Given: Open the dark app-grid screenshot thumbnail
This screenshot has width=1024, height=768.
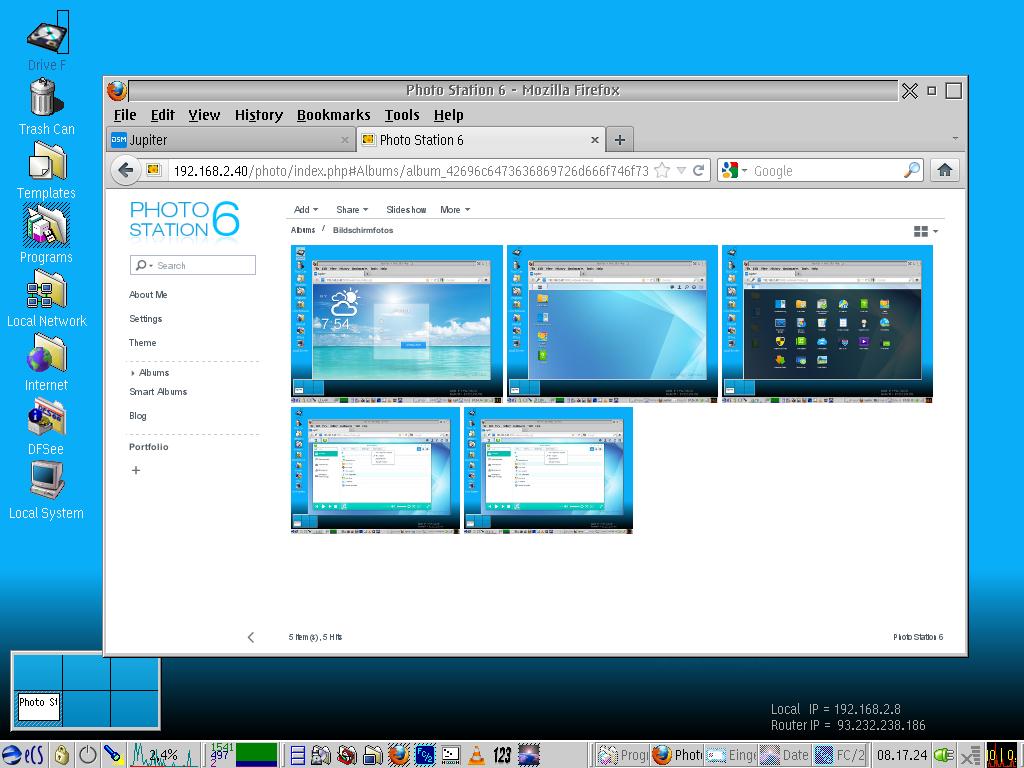Looking at the screenshot, I should tap(827, 324).
